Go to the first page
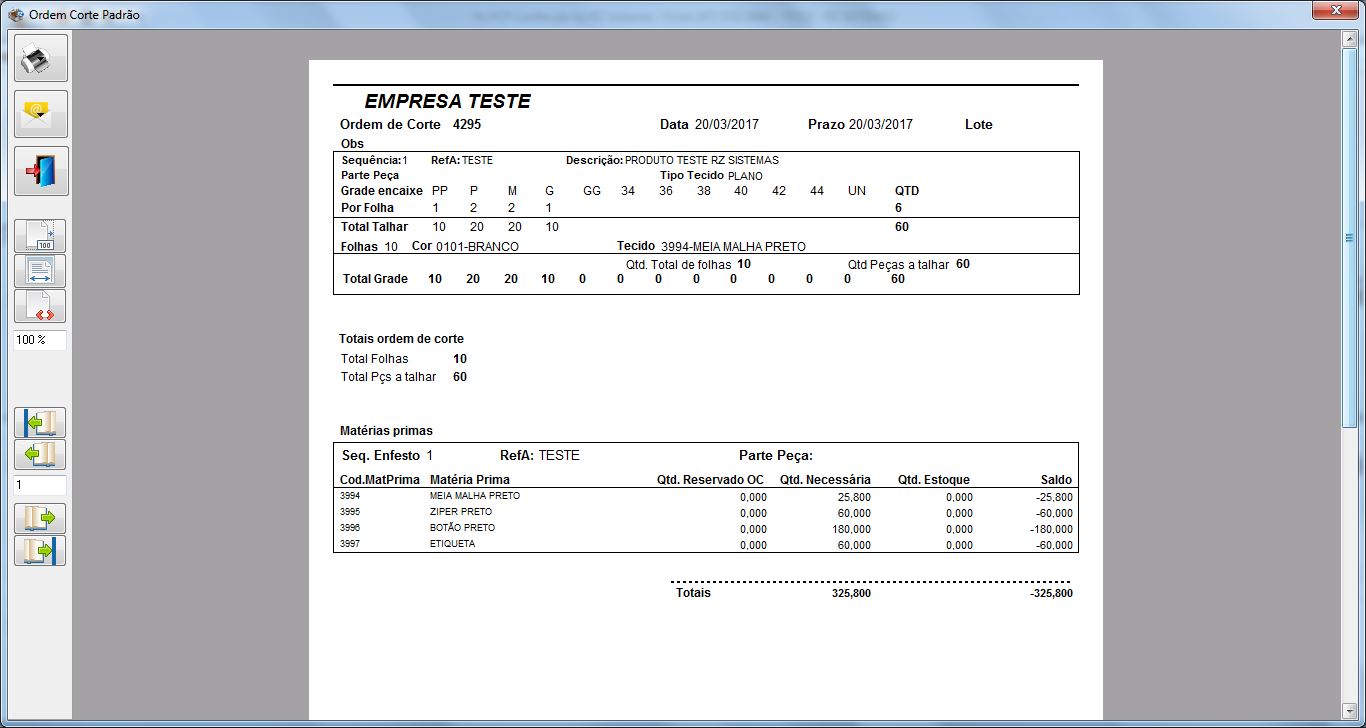 tap(40, 423)
